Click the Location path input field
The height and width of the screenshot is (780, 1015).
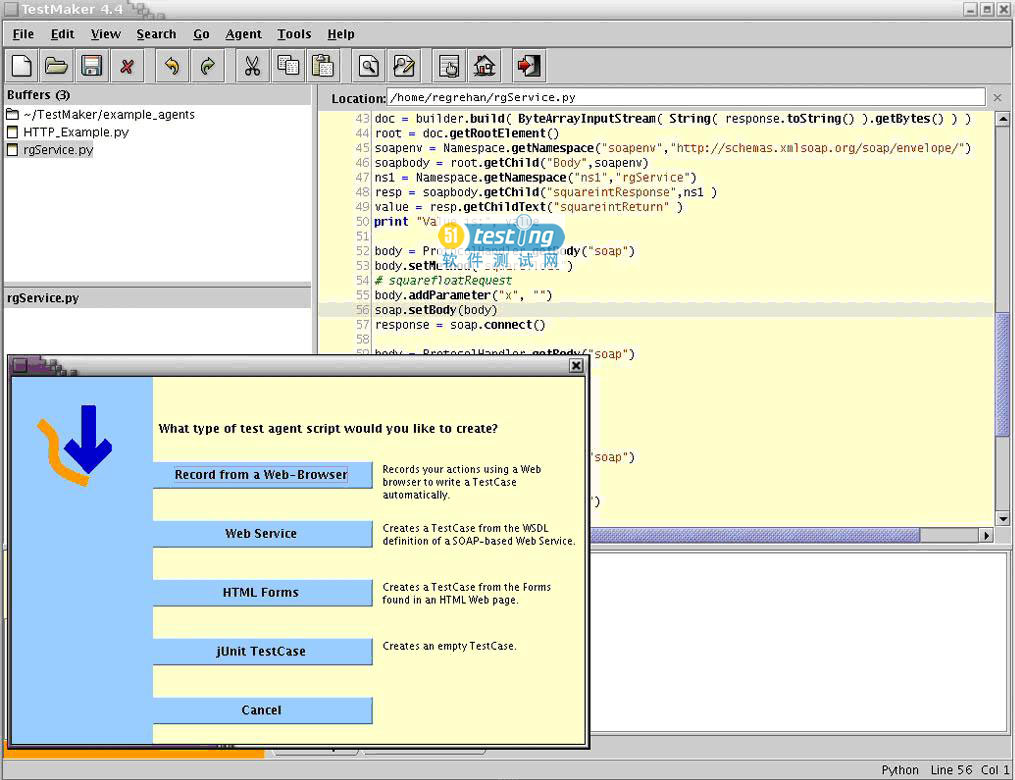(686, 97)
